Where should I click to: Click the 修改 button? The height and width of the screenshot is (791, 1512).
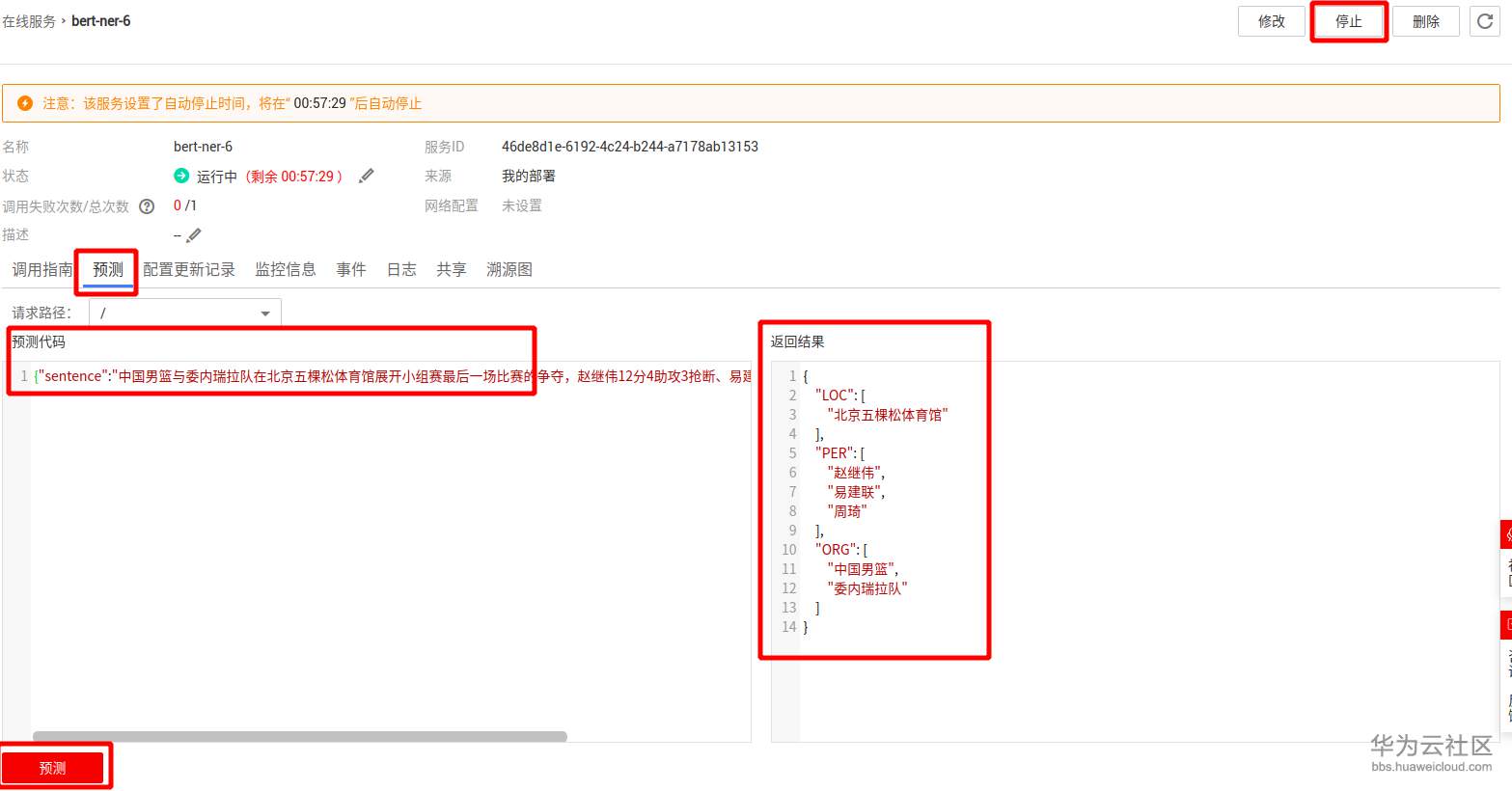[1272, 21]
